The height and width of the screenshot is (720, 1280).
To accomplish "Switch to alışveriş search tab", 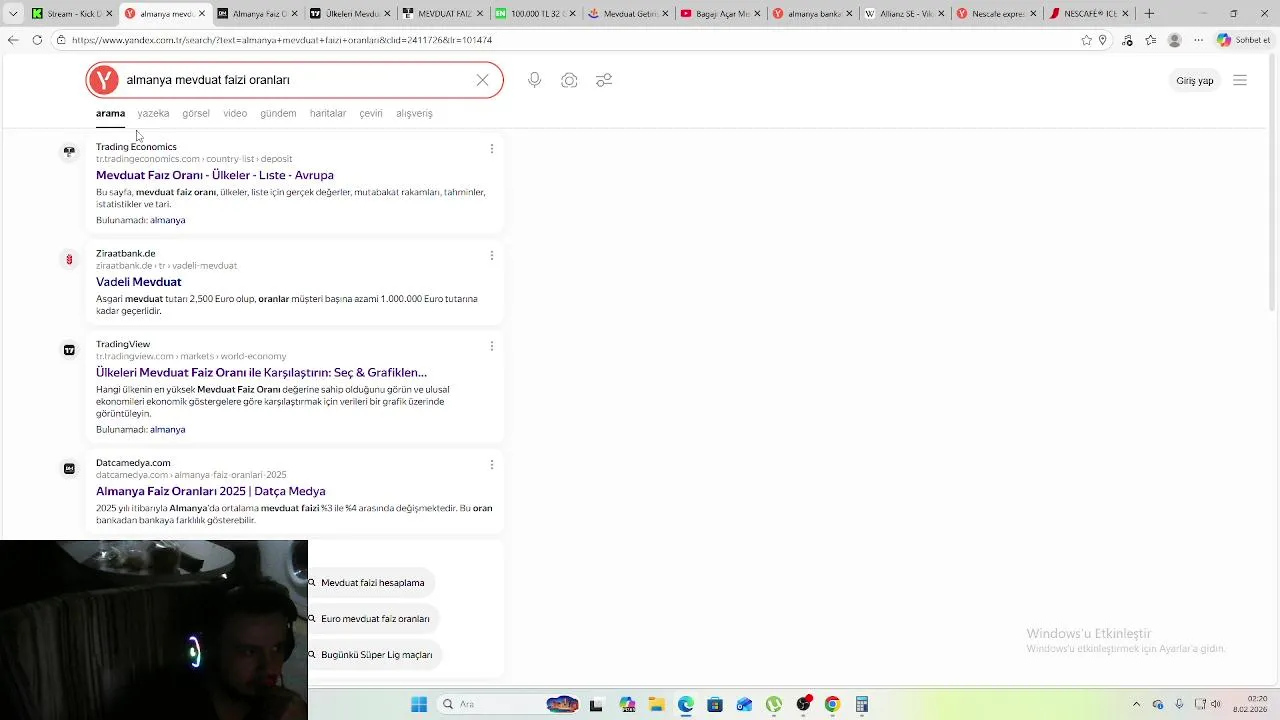I will pos(414,113).
